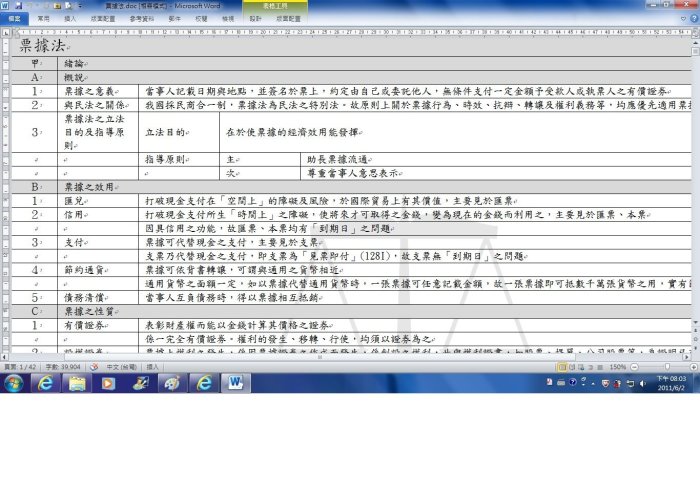Screen dimensions: 700x487
Task: Open the 檔案 (File) tab
Action: pyautogui.click(x=15, y=18)
